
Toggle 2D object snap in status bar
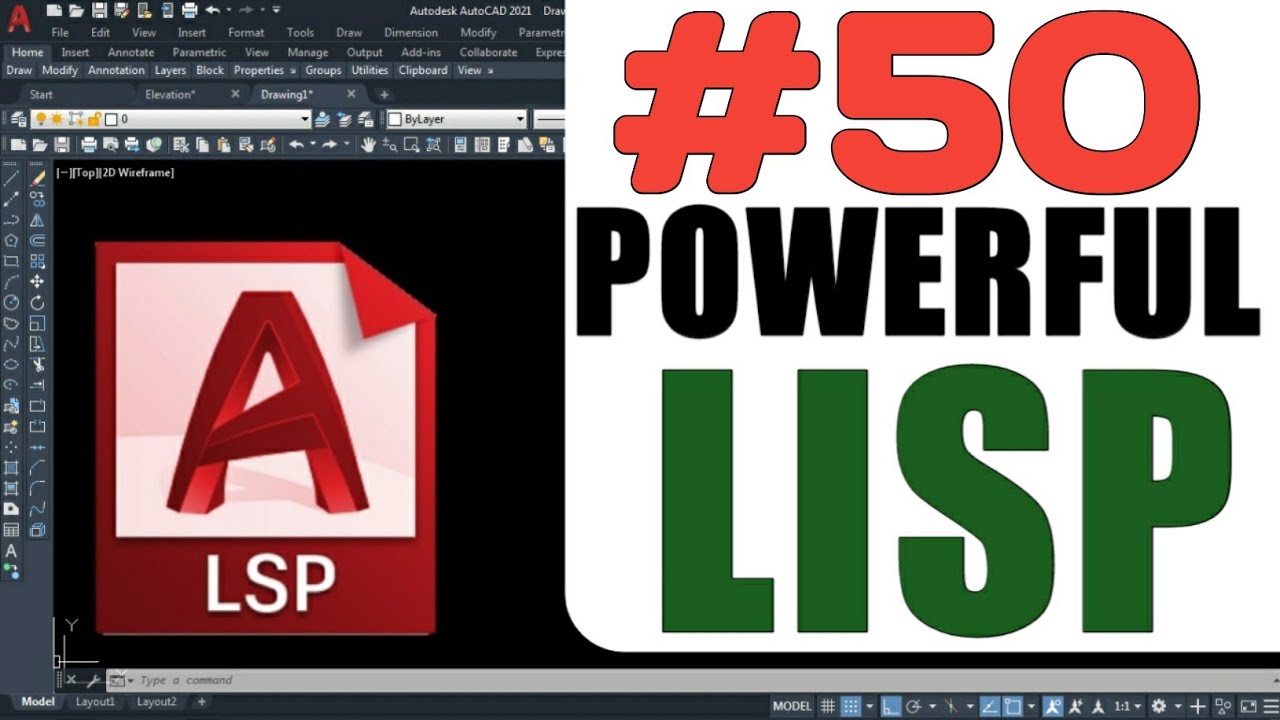(x=1012, y=706)
